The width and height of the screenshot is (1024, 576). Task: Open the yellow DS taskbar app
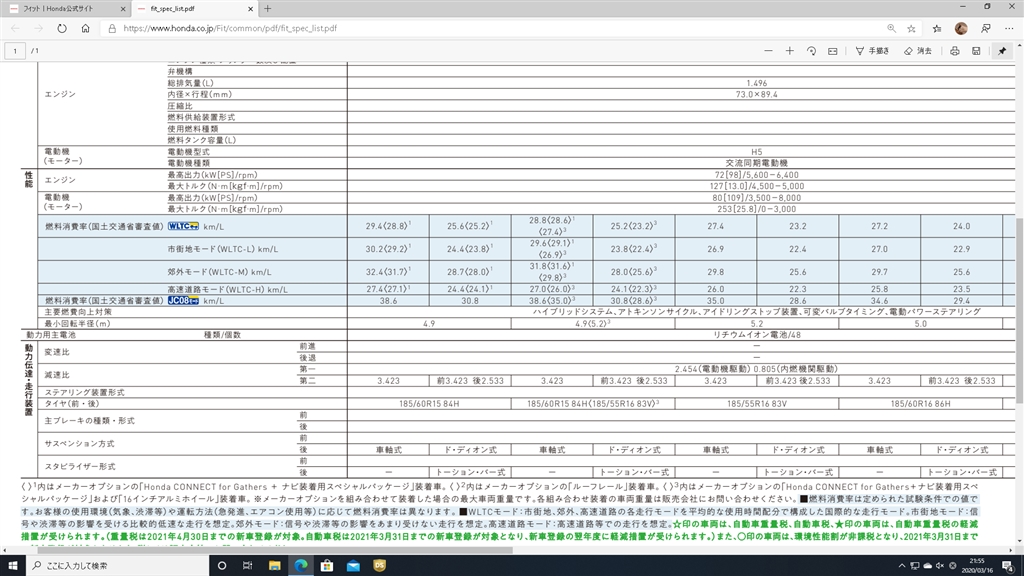(379, 566)
